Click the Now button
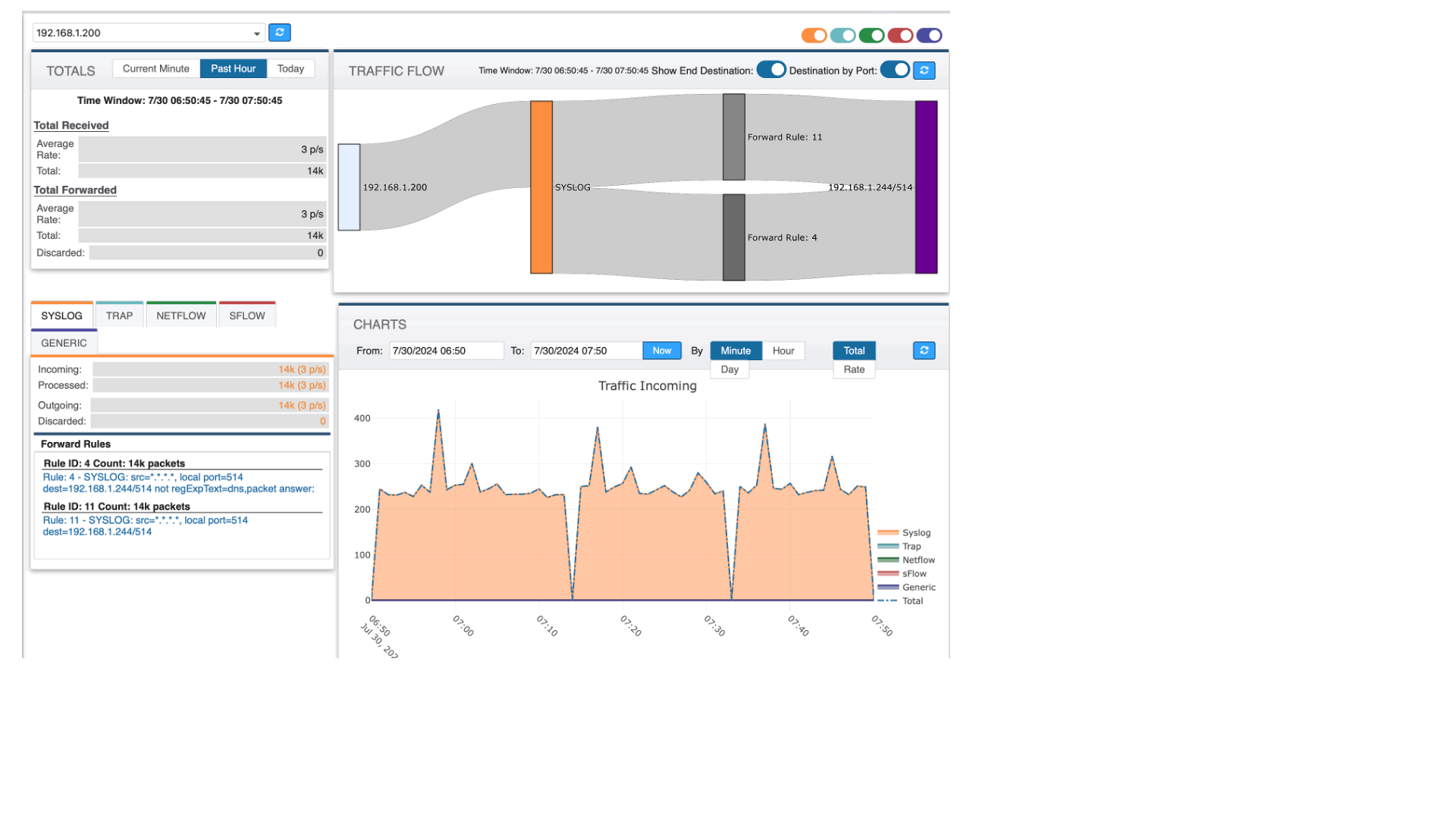The height and width of the screenshot is (819, 1456). 661,350
